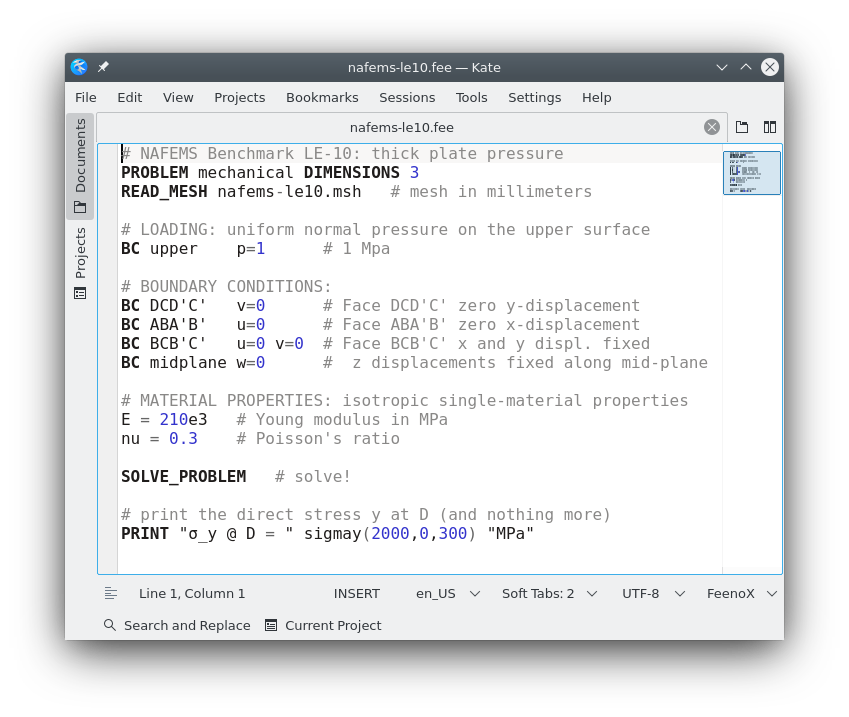Image resolution: width=849 pixels, height=717 pixels.
Task: Open the Soft Tabs: 2 dropdown
Action: click(x=549, y=593)
